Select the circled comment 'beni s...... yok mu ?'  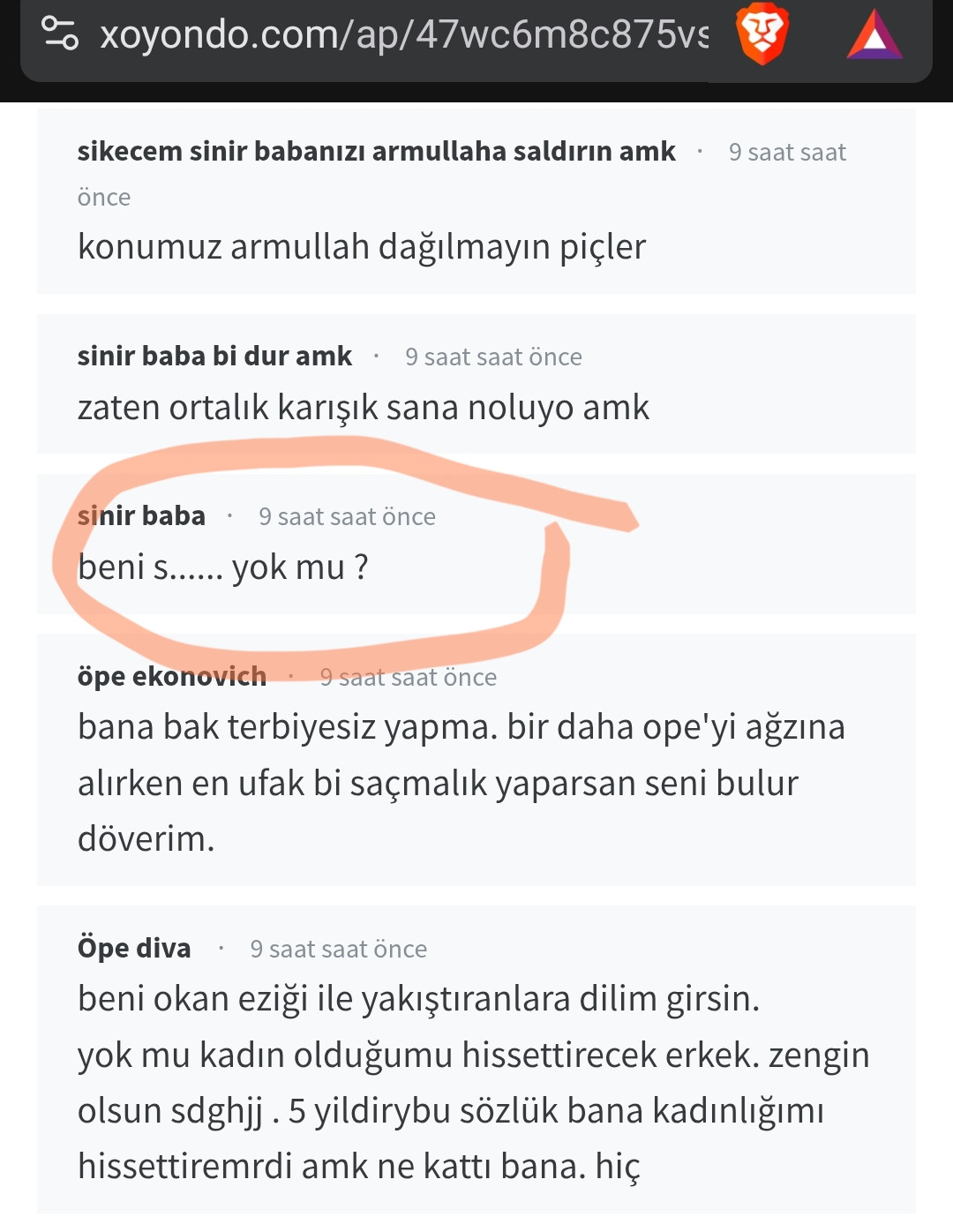(x=222, y=567)
